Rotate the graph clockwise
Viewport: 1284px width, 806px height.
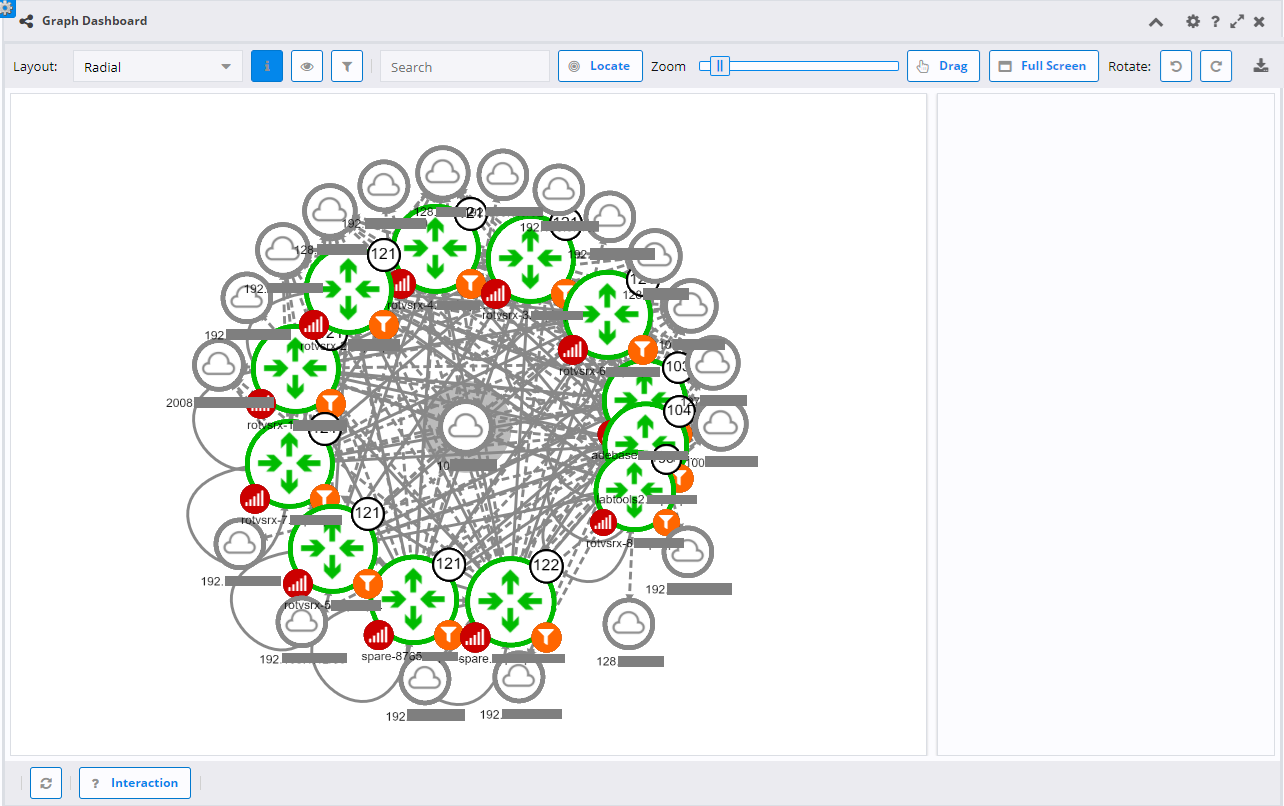[1215, 66]
